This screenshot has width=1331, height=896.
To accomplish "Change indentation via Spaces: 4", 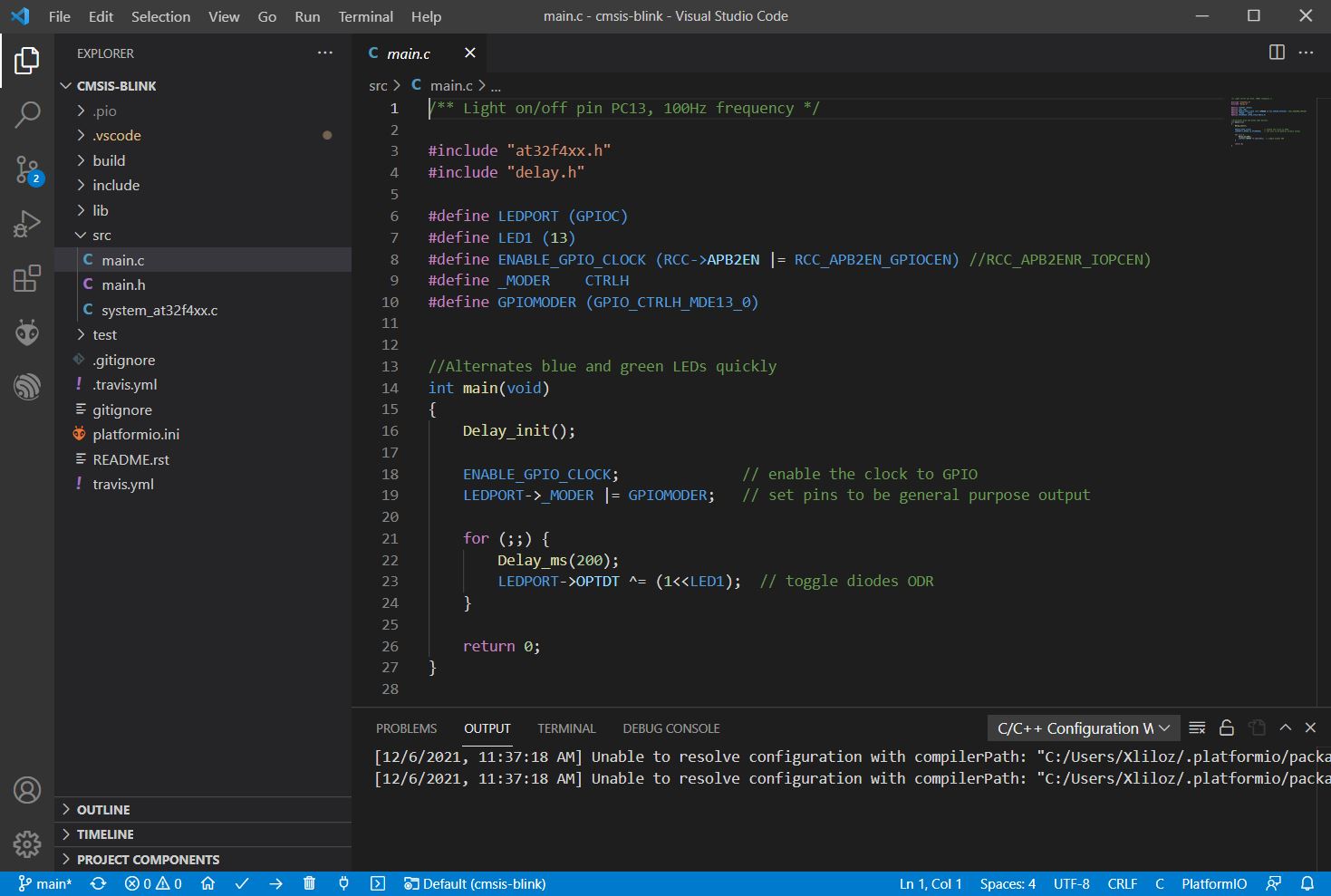I will 1008,883.
